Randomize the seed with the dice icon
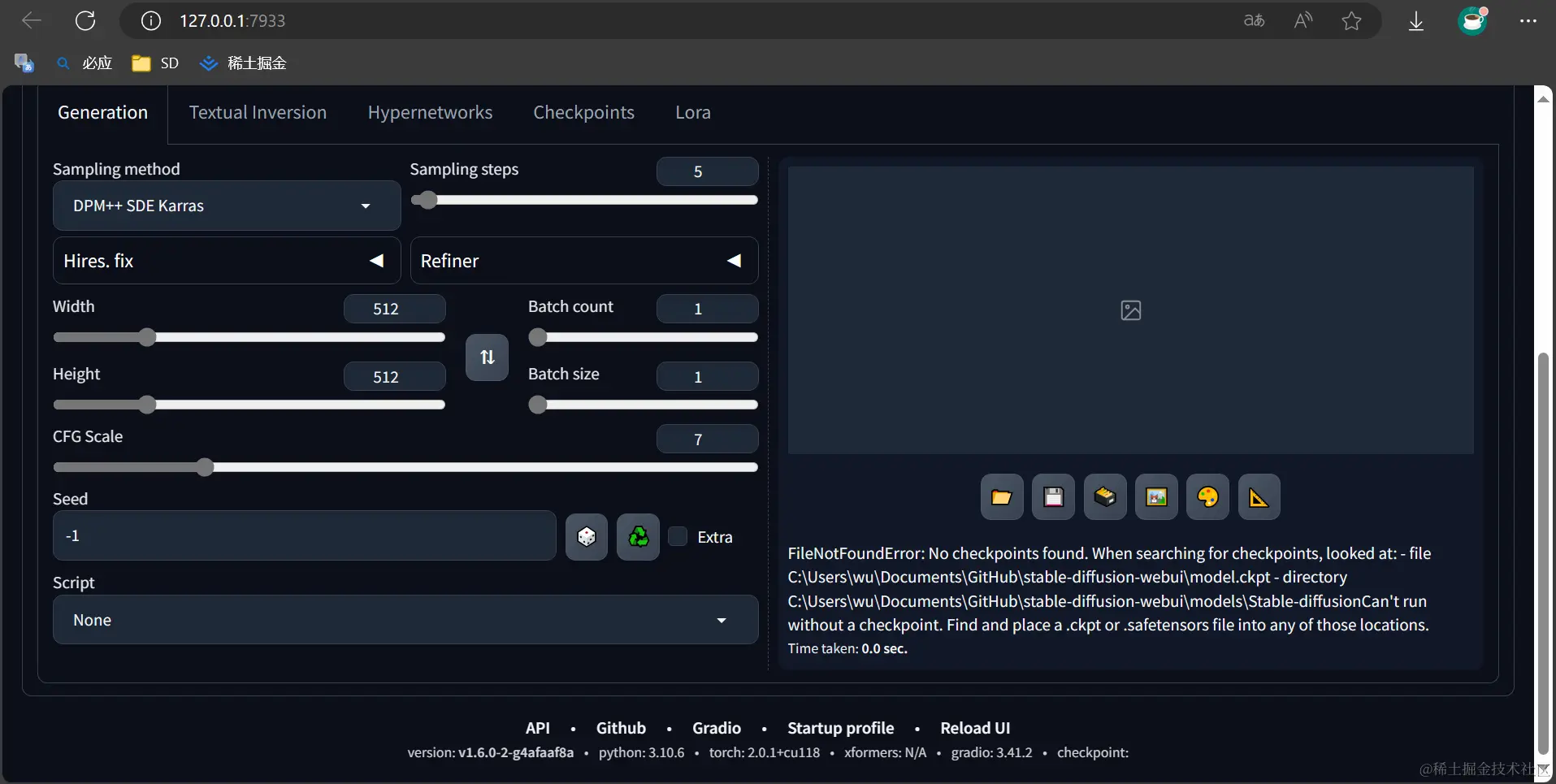The height and width of the screenshot is (784, 1556). pyautogui.click(x=586, y=536)
